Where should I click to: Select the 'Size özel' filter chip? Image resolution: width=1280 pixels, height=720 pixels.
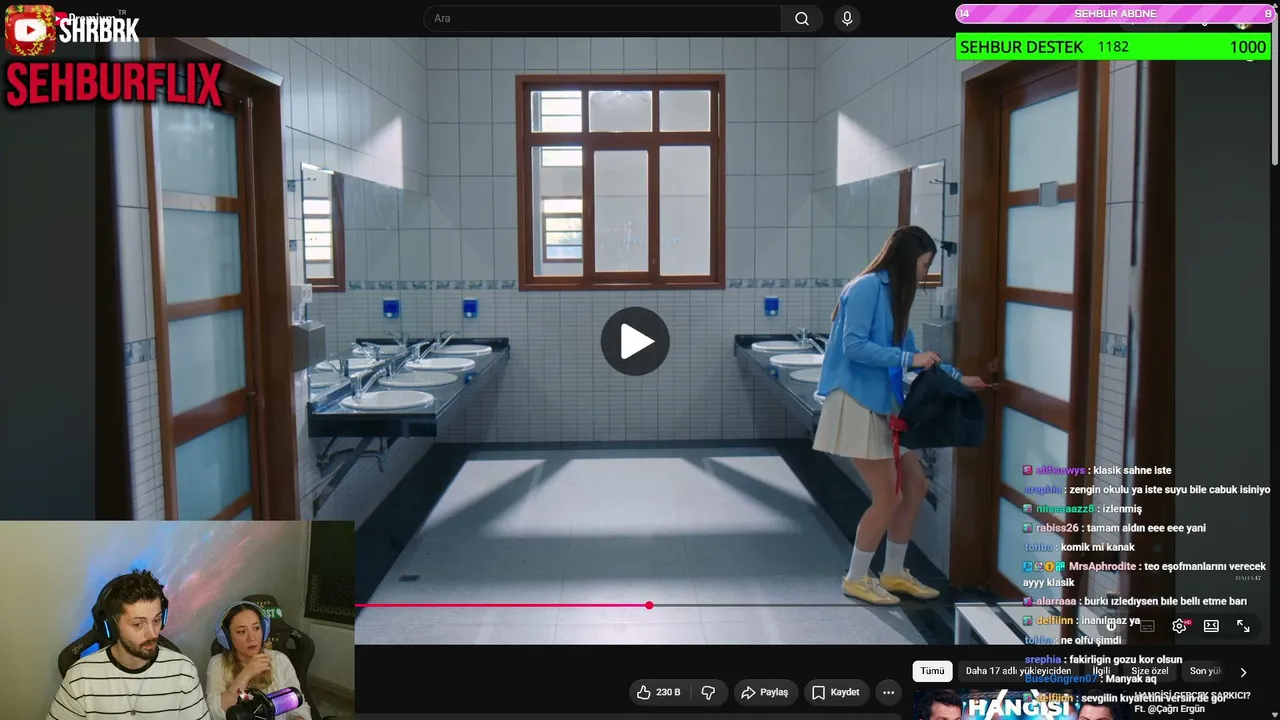[x=1149, y=671]
